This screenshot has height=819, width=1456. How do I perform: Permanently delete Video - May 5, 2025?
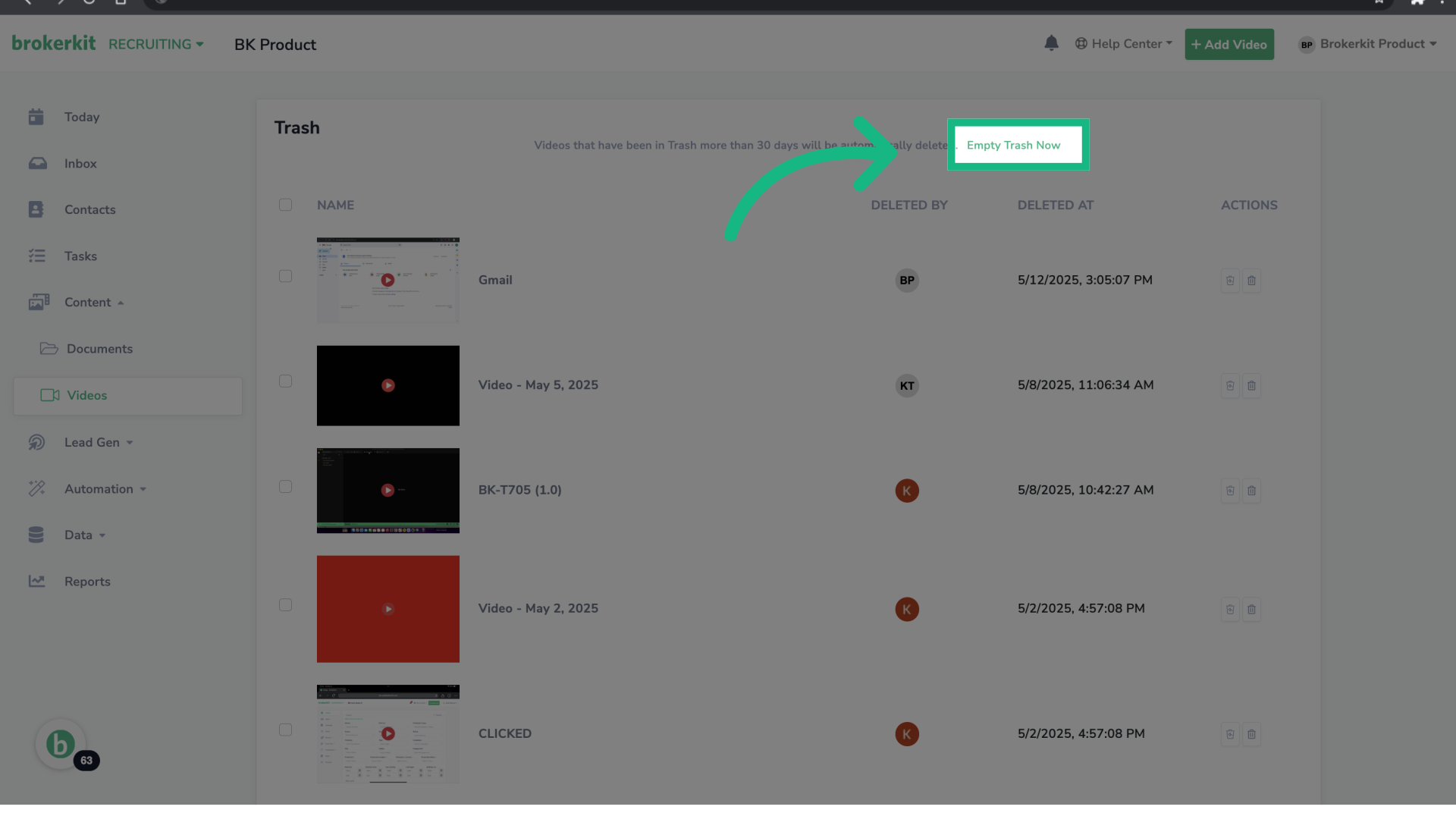1251,386
